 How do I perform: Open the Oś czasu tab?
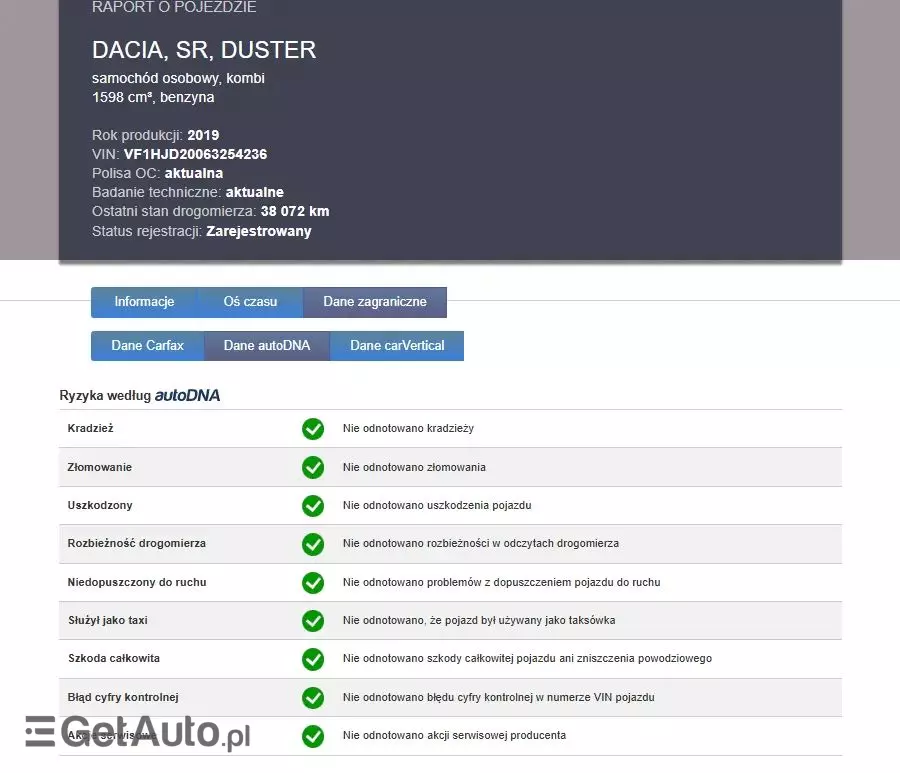[250, 302]
